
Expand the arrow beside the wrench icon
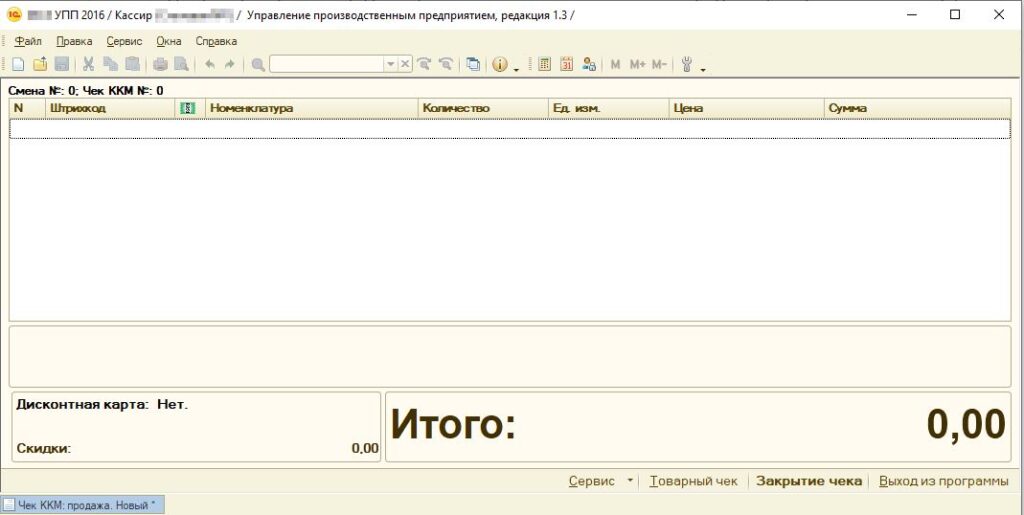pos(703,69)
